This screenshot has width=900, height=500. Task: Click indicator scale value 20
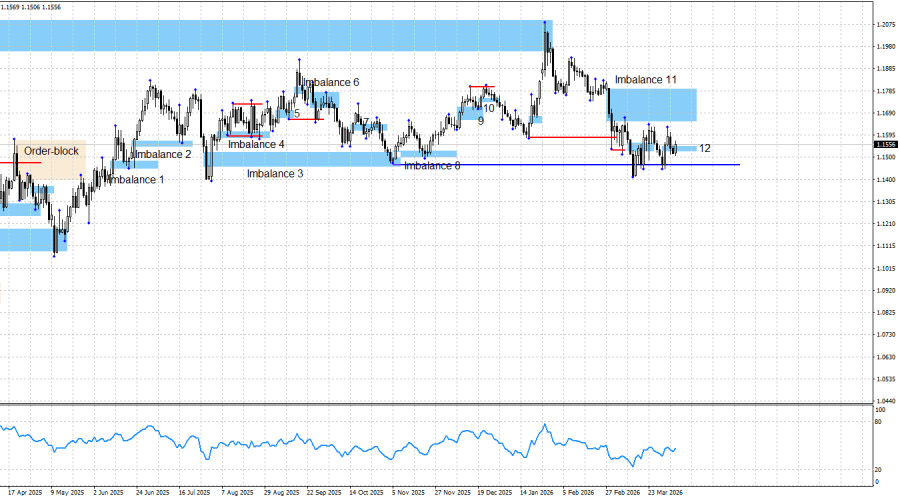coord(878,470)
